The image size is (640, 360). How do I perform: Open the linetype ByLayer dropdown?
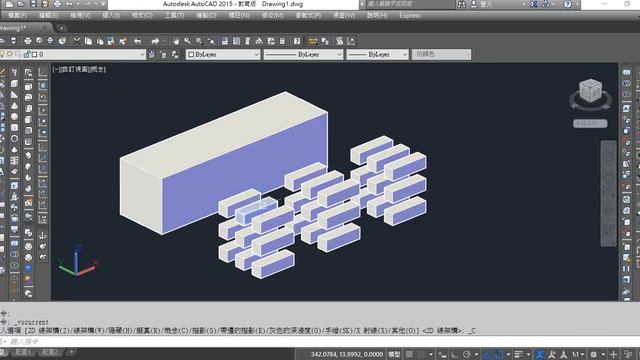(x=303, y=54)
